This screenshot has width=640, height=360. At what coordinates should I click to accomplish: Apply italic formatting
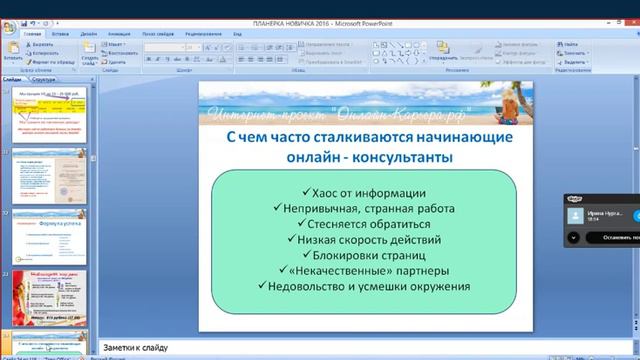pos(158,60)
